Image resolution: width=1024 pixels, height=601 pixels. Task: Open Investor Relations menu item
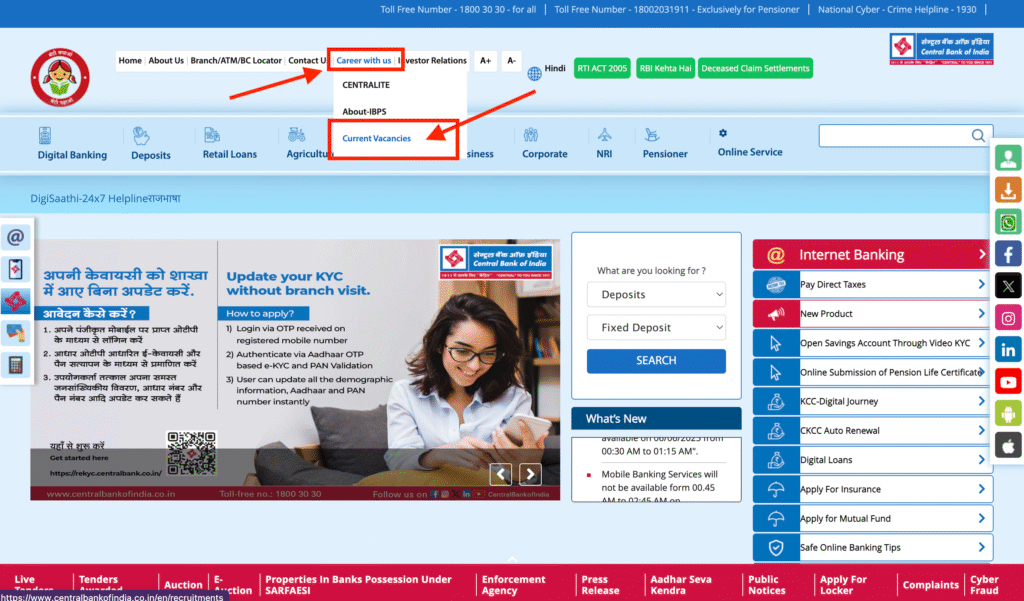click(432, 60)
